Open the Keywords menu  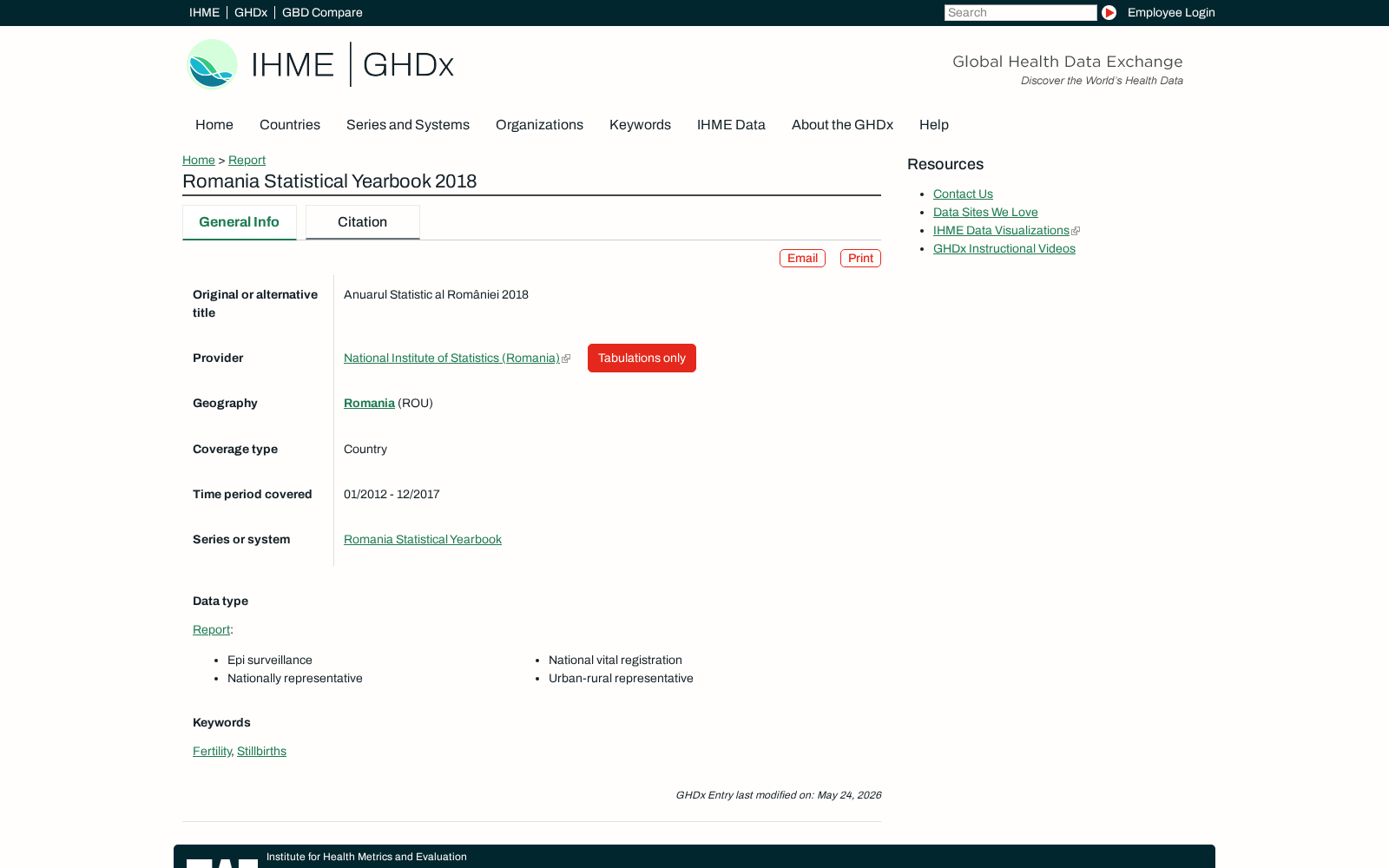(640, 125)
